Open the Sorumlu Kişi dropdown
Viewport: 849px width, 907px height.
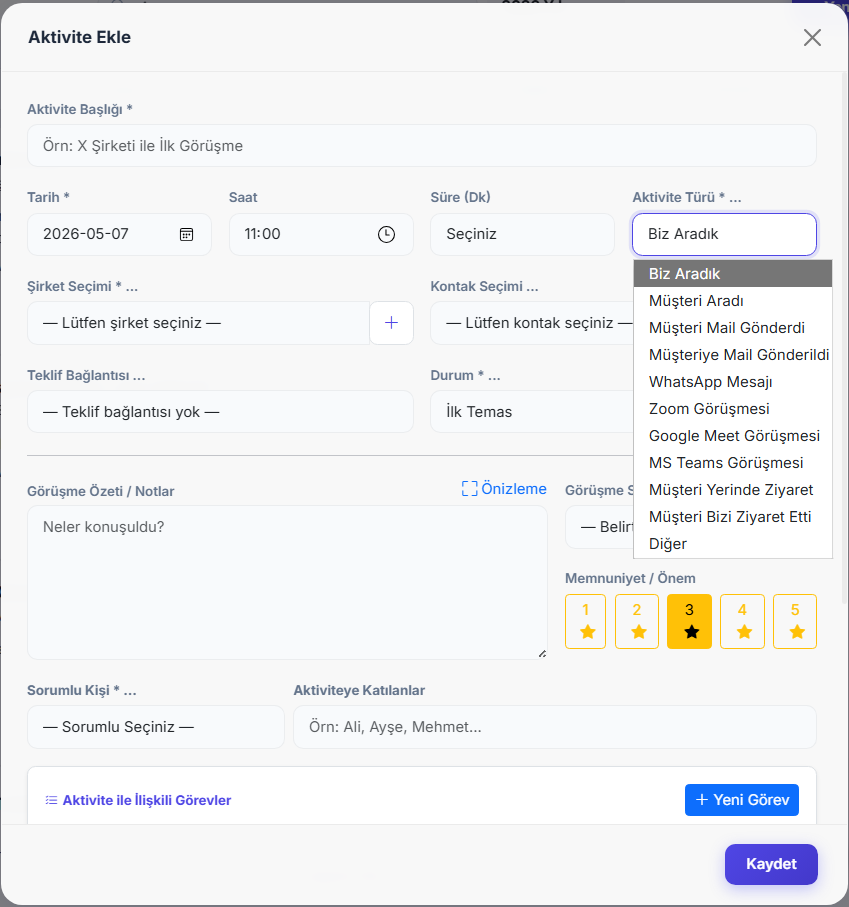tap(156, 727)
